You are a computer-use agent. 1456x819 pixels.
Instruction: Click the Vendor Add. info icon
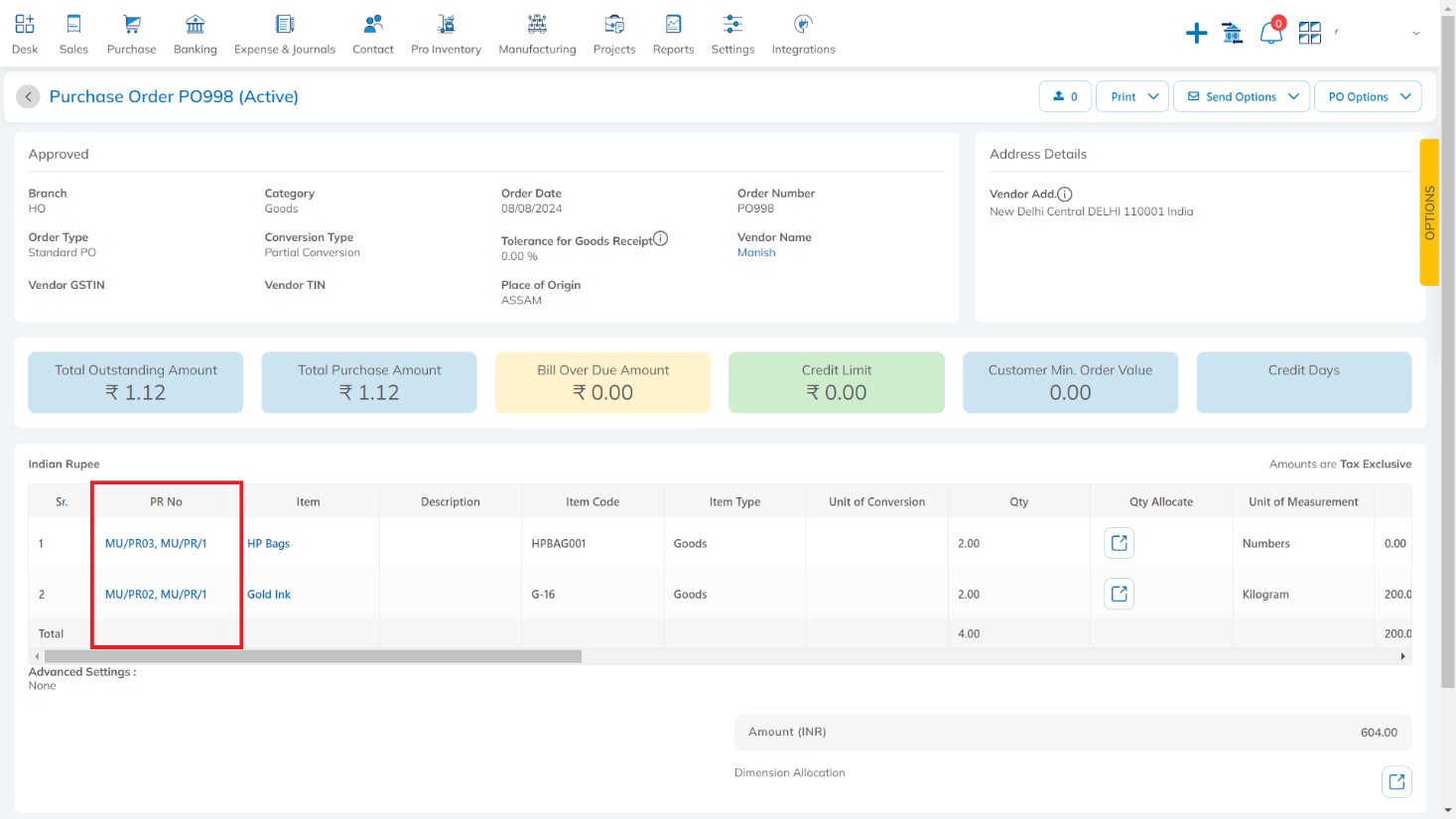(1065, 195)
